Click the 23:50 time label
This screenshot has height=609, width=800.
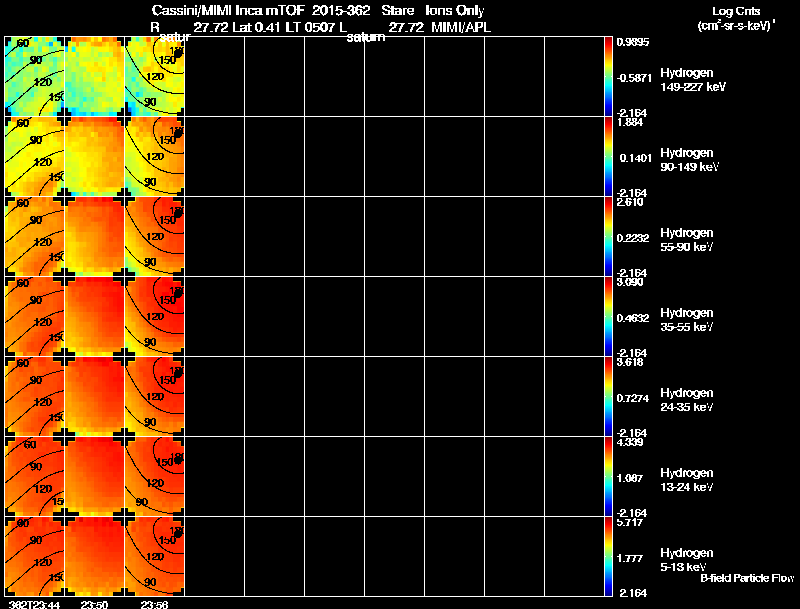(x=94, y=604)
